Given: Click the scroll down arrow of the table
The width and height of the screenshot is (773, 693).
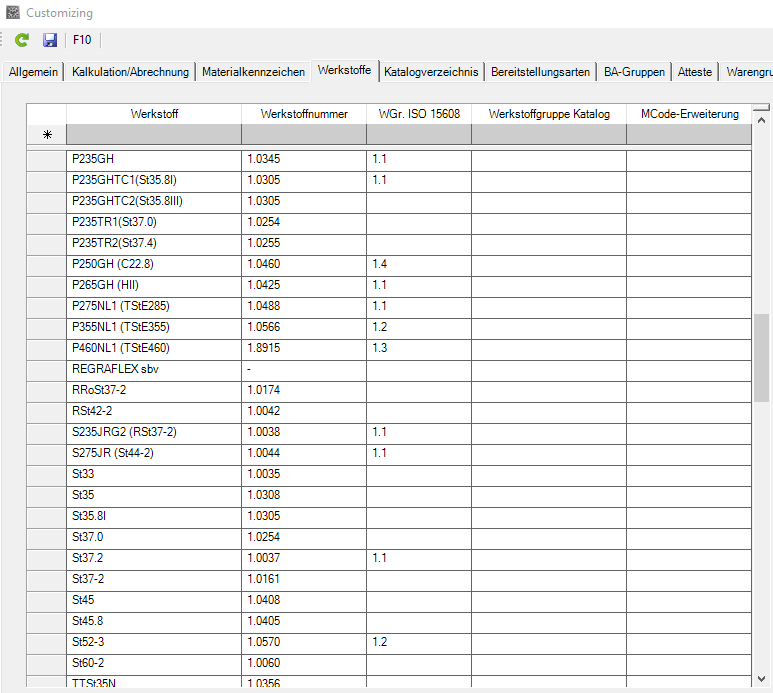Looking at the screenshot, I should 762,677.
